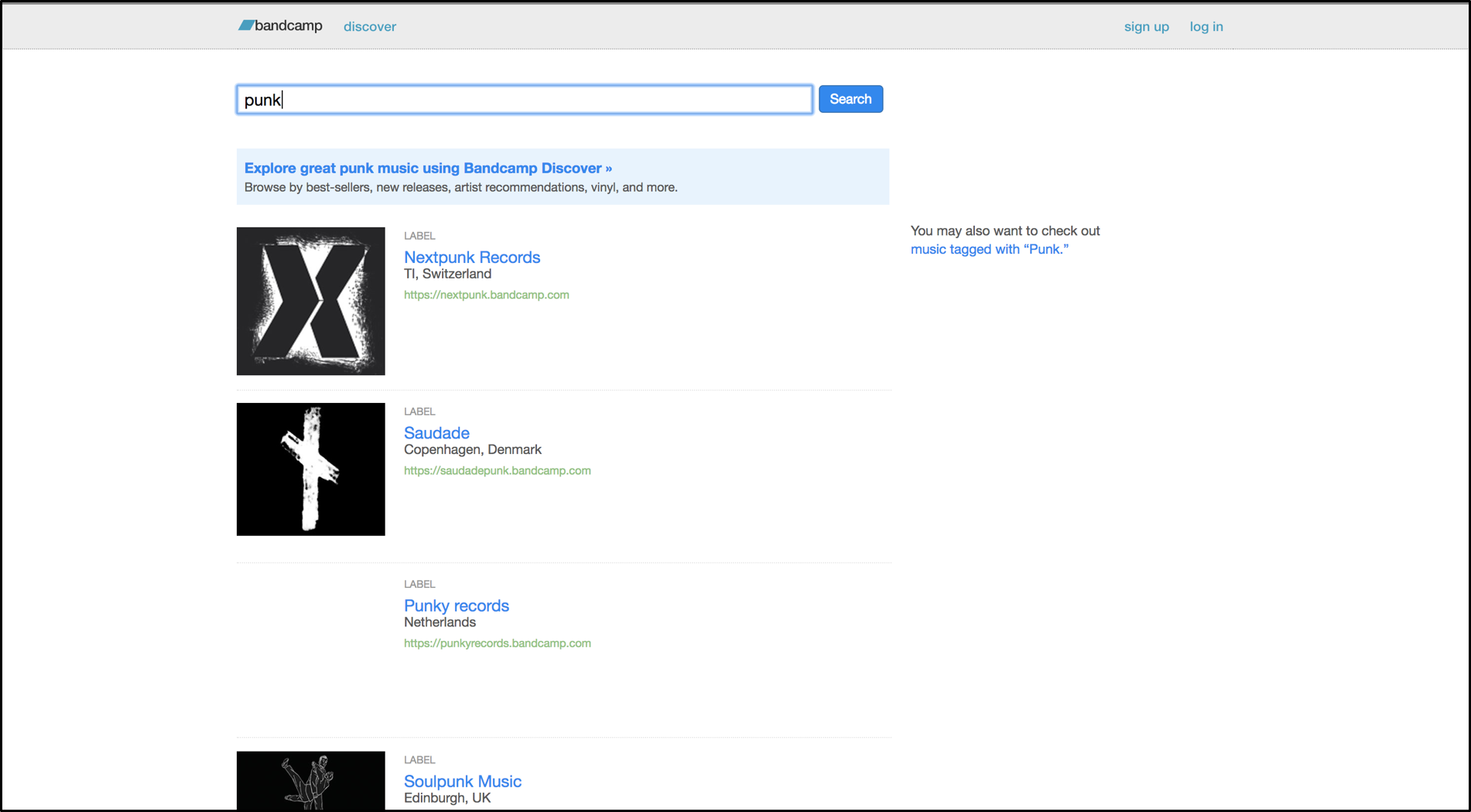
Task: Select the text 'TI, Switzerland'
Action: (x=447, y=274)
